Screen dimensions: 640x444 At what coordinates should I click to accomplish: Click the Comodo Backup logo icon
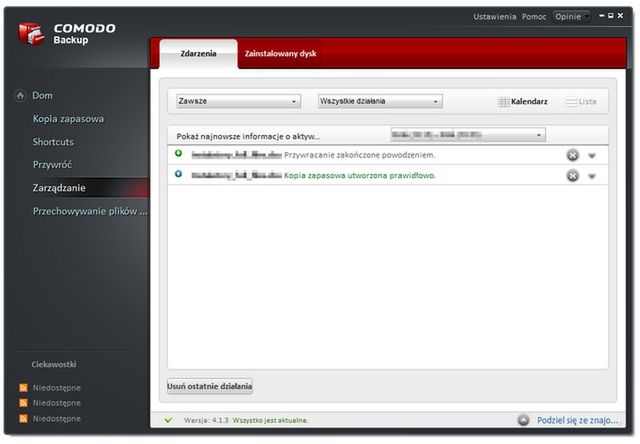(31, 34)
